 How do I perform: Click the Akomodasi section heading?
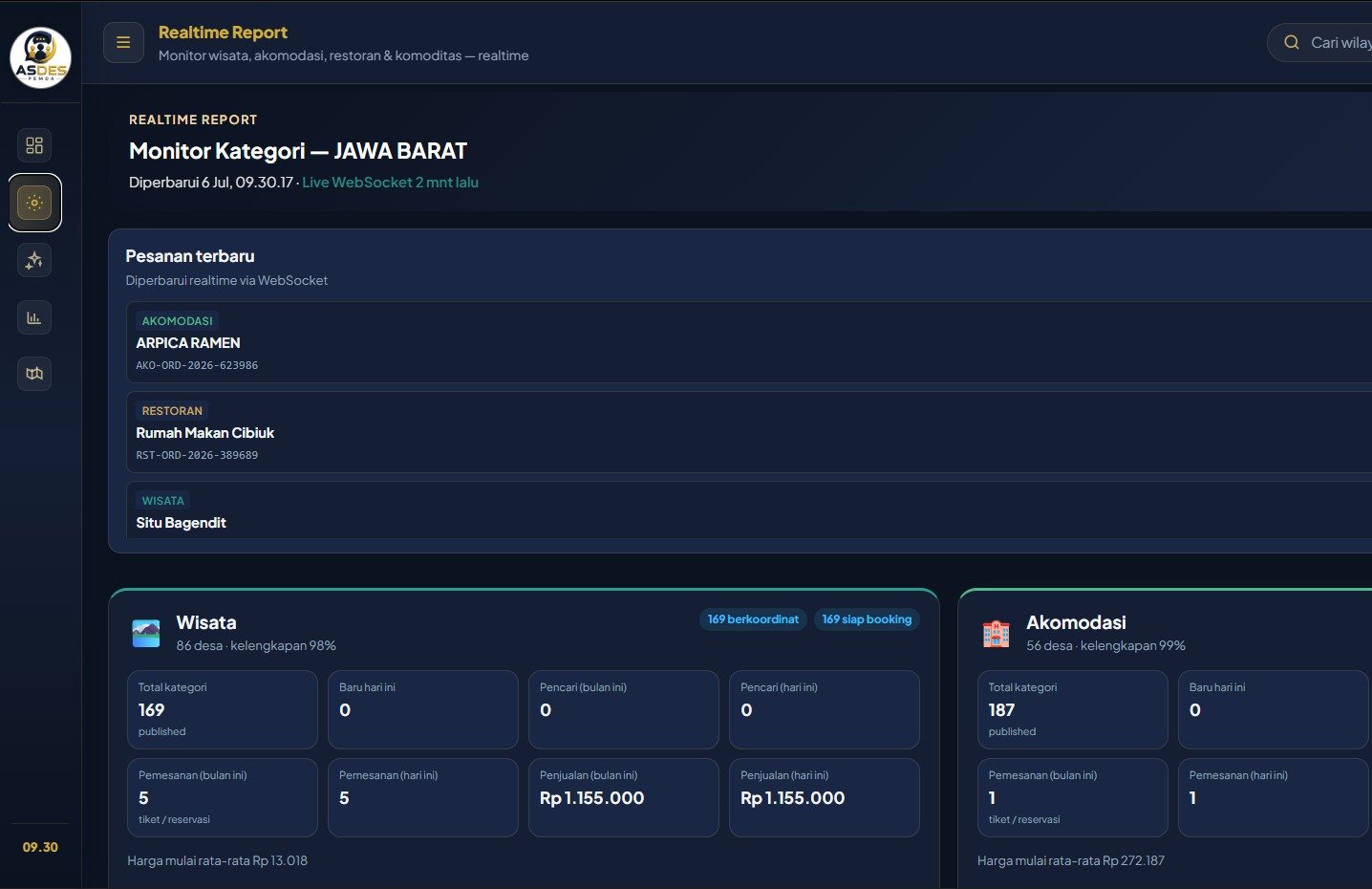[x=1076, y=622]
